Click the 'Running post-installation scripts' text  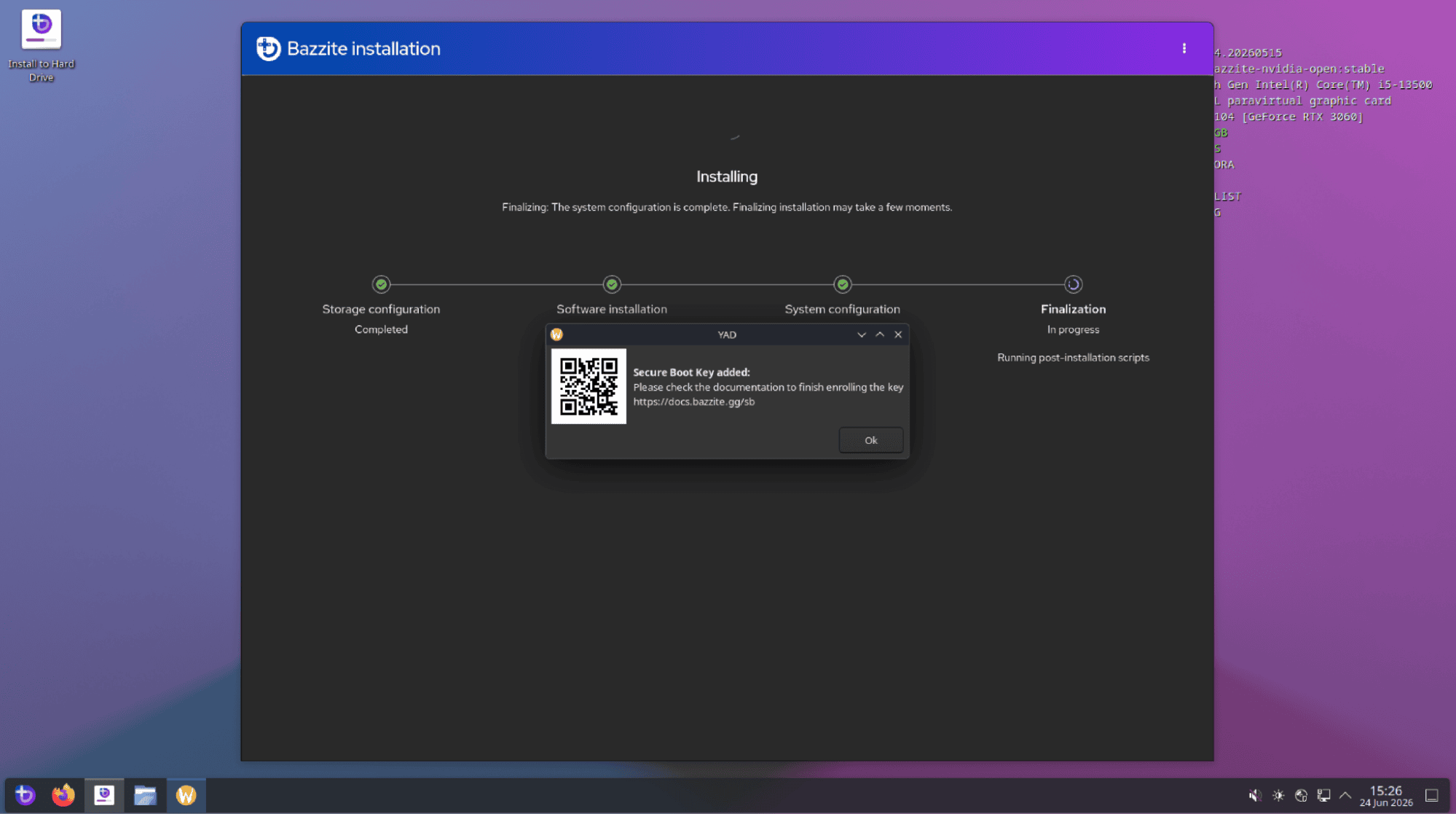click(1073, 357)
